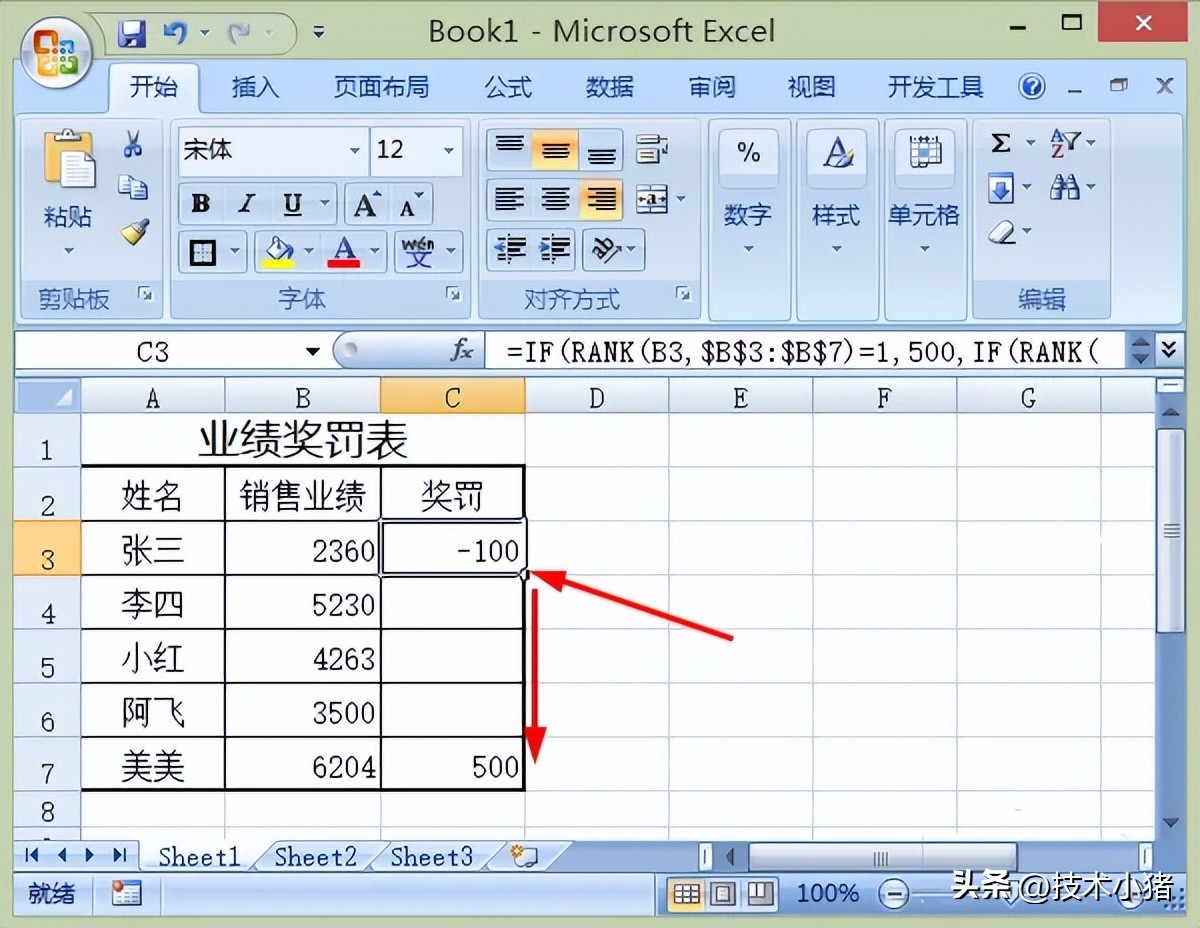Open the clear eraser menu
This screenshot has width=1200, height=928.
[x=1010, y=233]
